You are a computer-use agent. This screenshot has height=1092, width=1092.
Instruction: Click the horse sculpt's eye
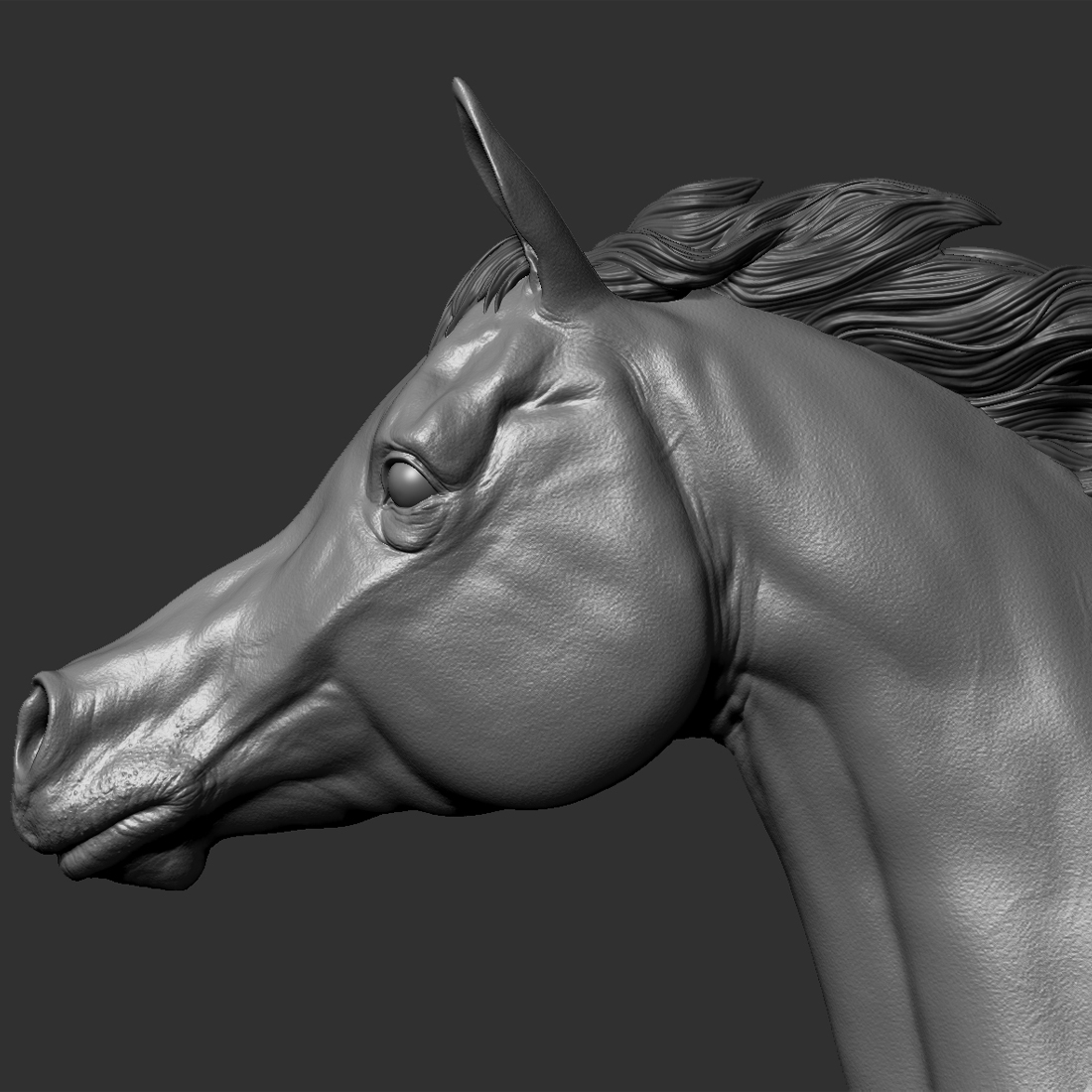coord(409,482)
